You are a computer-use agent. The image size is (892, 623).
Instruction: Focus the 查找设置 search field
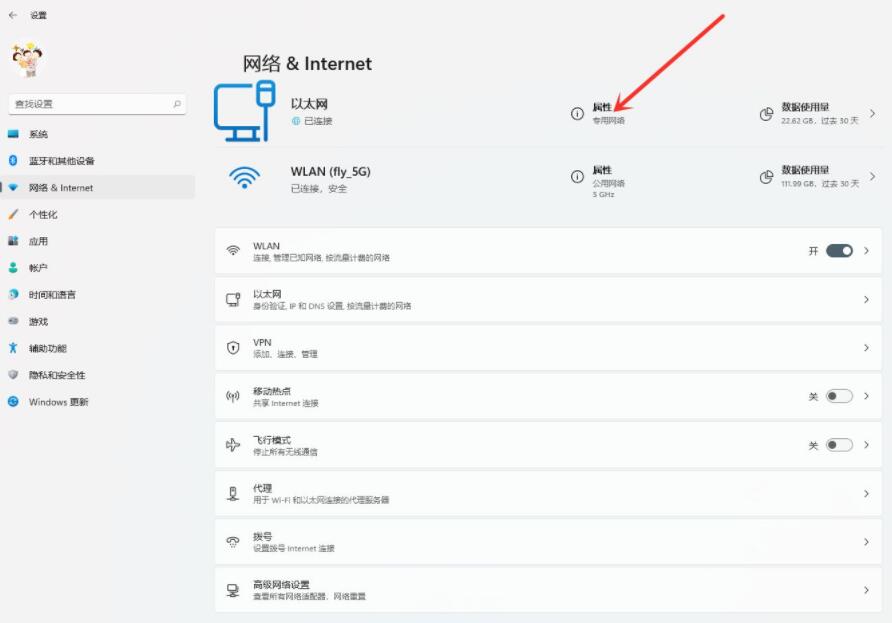click(x=97, y=104)
